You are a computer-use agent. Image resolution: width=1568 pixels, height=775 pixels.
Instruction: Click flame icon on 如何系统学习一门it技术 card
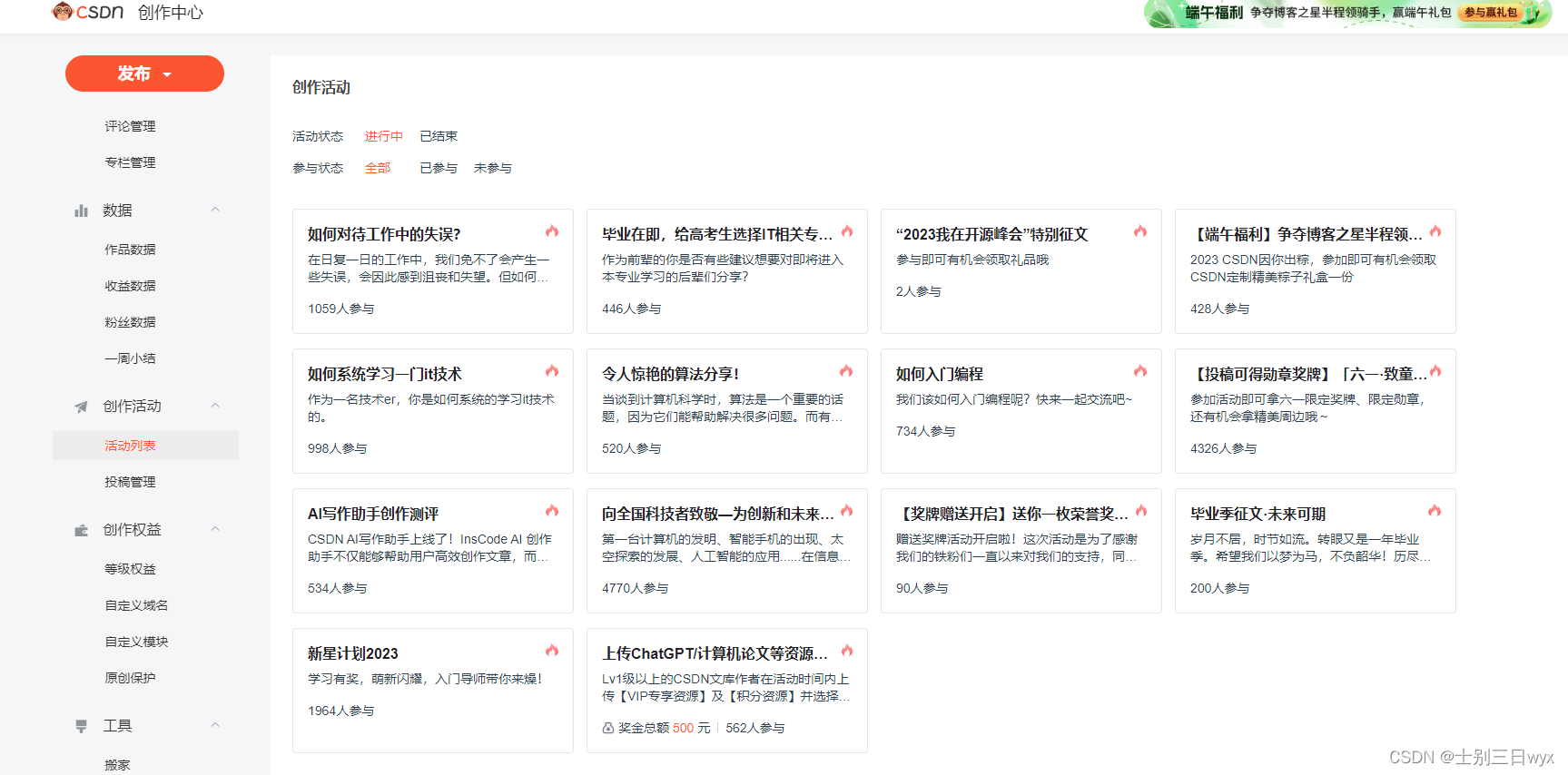pyautogui.click(x=552, y=371)
